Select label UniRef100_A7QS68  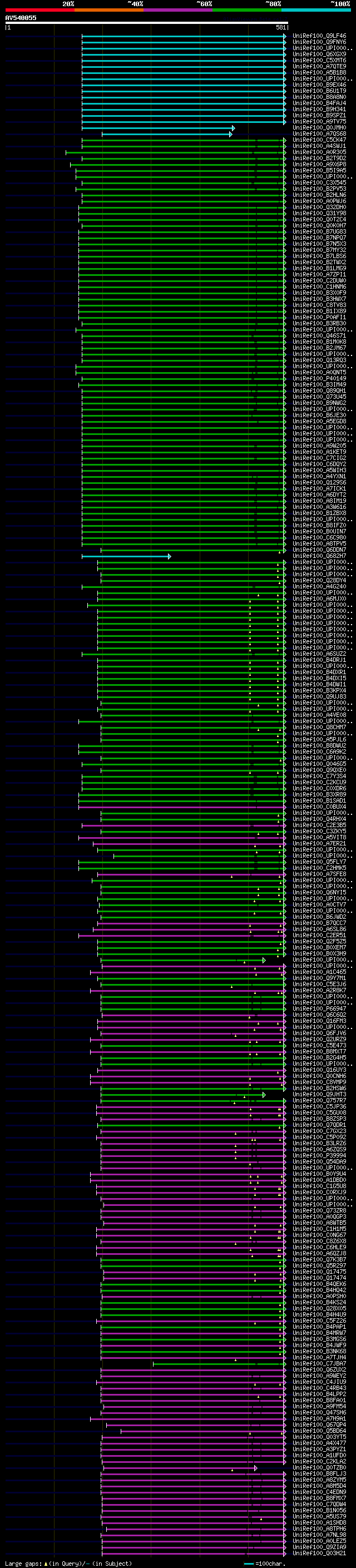[x=319, y=134]
